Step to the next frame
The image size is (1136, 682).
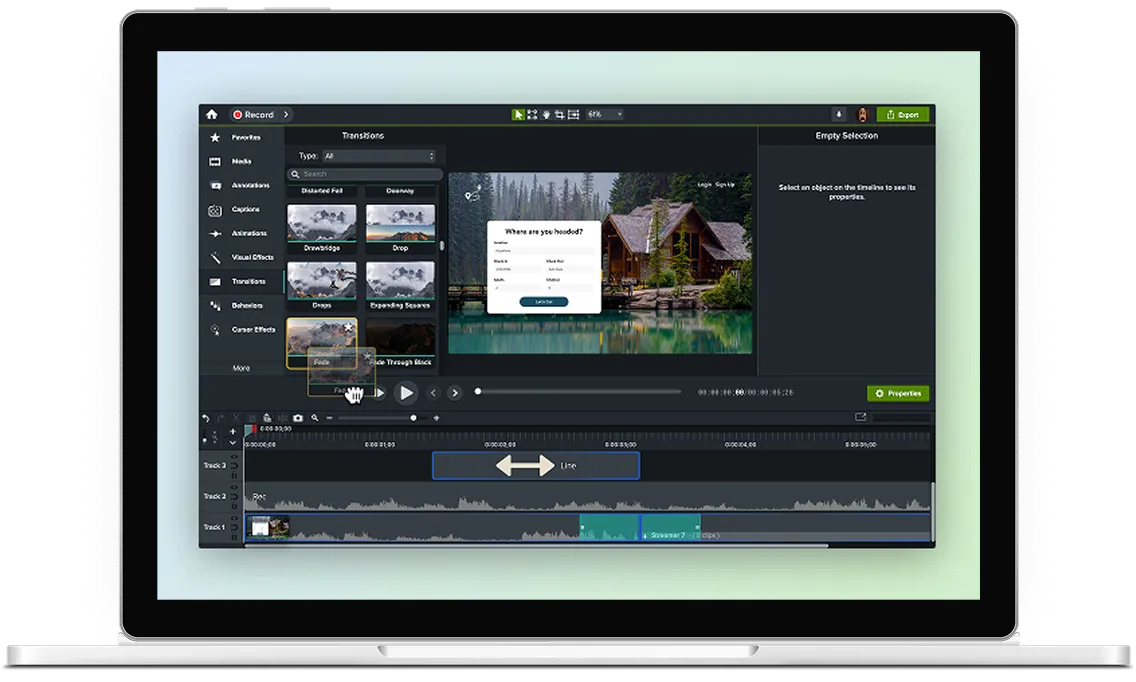point(455,393)
